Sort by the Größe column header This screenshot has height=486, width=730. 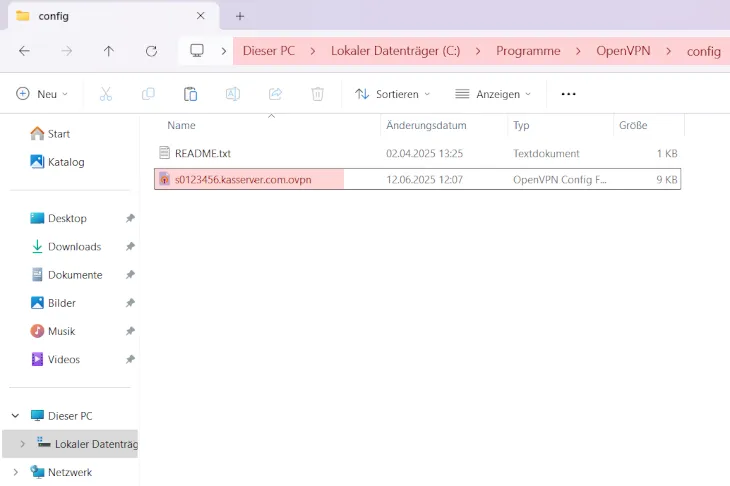click(633, 125)
